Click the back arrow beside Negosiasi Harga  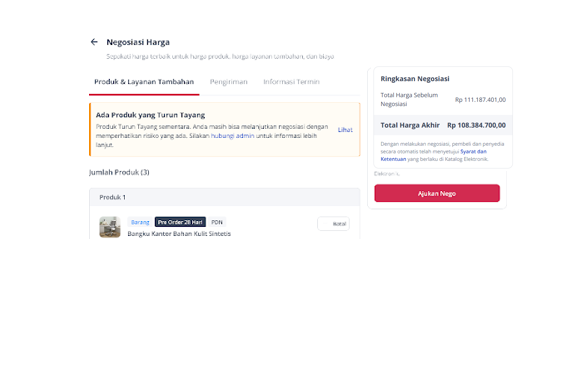(x=94, y=42)
